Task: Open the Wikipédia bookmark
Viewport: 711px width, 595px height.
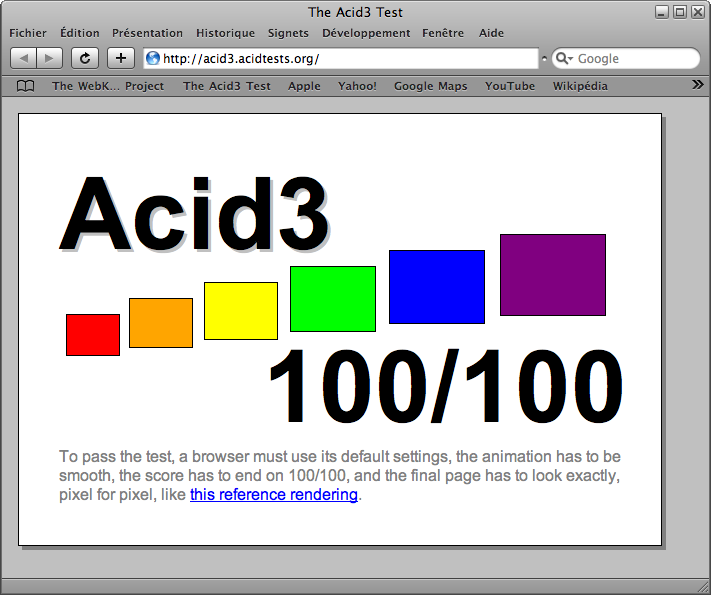Action: pyautogui.click(x=580, y=86)
